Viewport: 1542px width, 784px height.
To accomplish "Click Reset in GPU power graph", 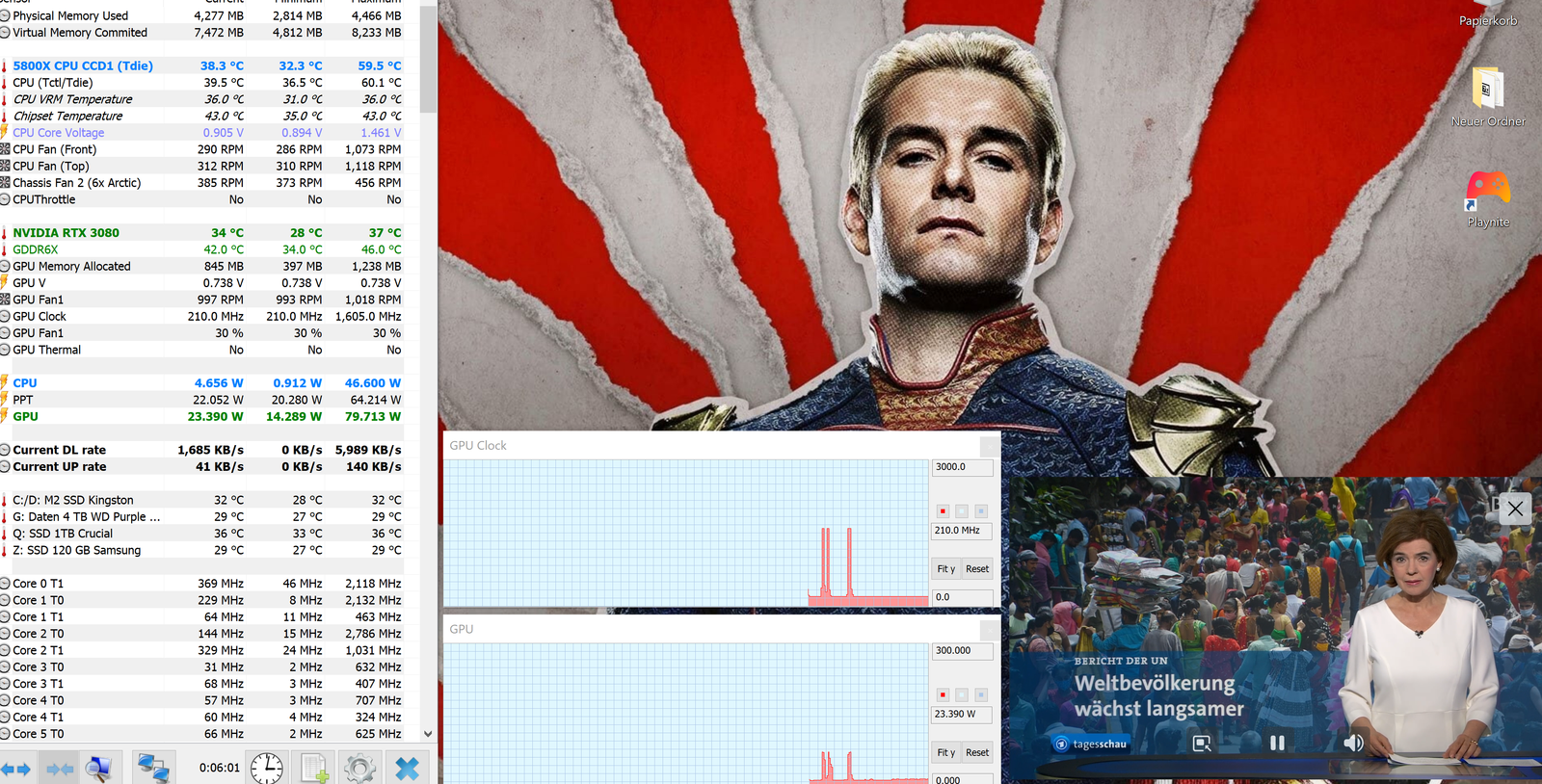I will (977, 753).
